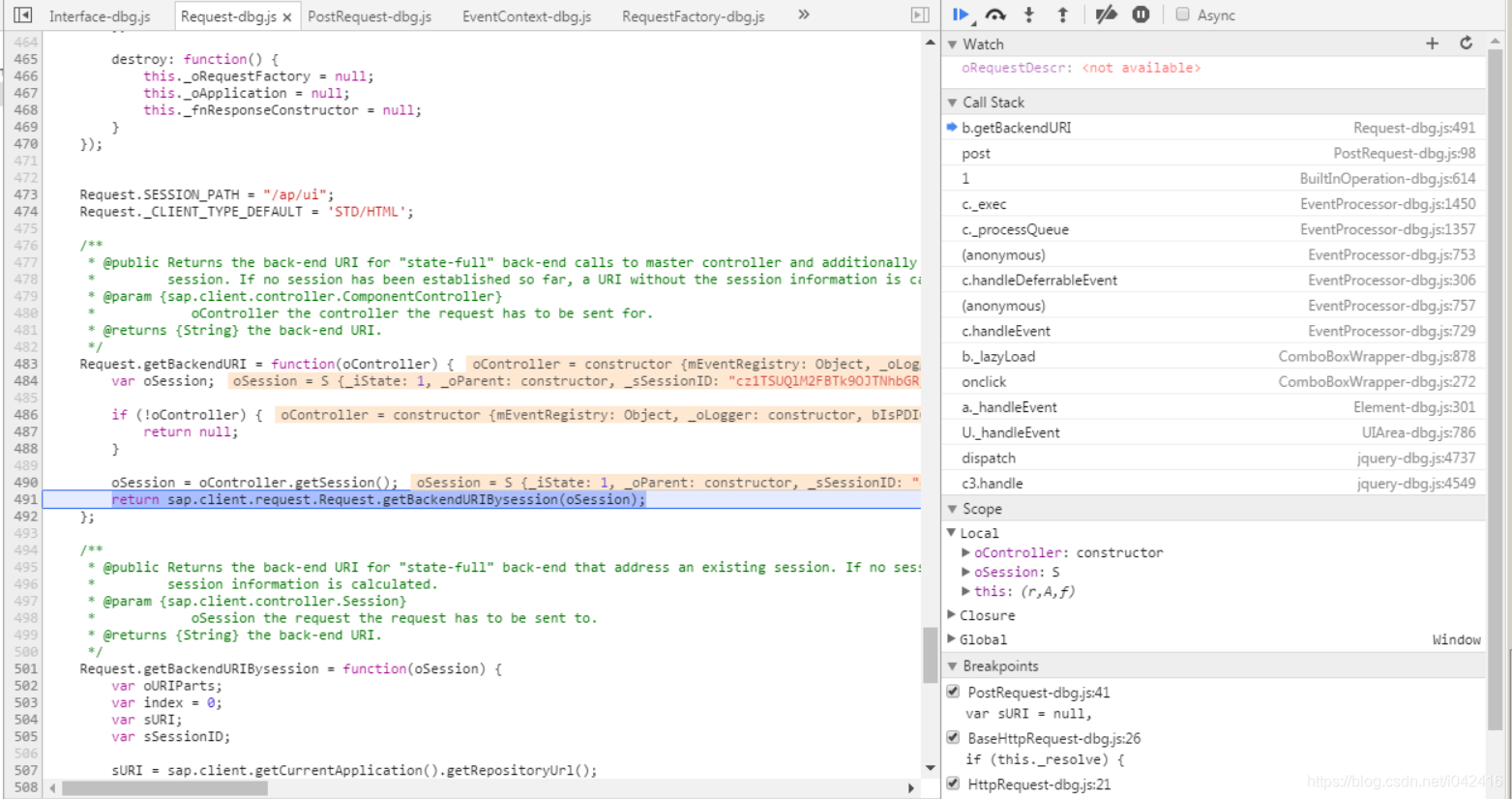Uncheck BaseHttpRequest-dbg.js:26 breakpoint
The image size is (1512, 799).
(954, 737)
